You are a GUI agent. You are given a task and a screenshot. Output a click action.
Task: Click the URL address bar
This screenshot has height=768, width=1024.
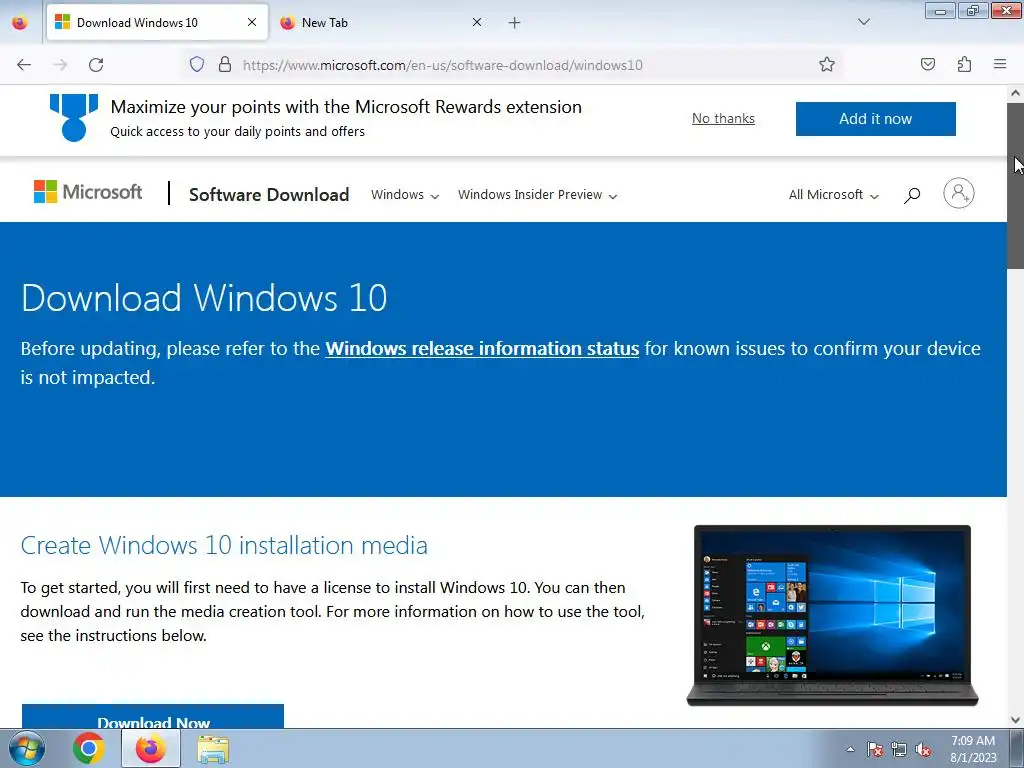(509, 65)
